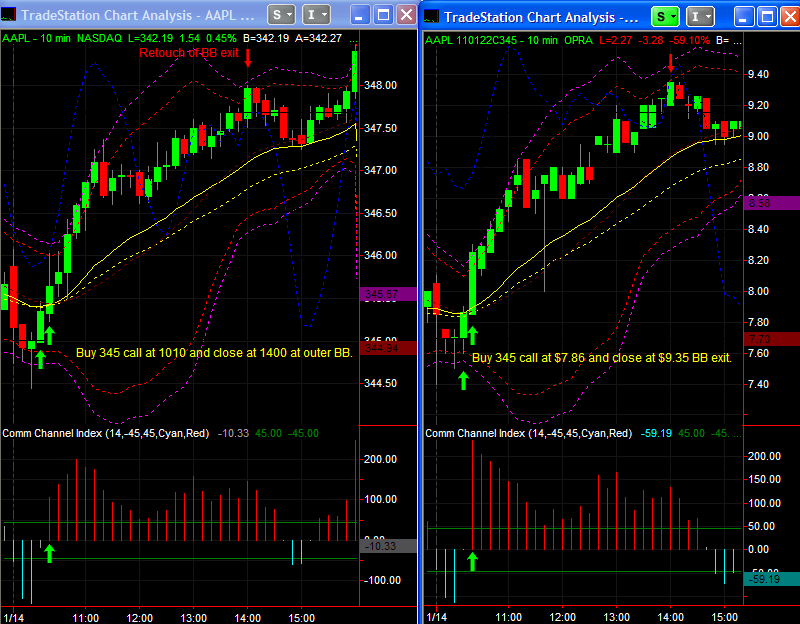
Task: Click 347.00 label on left price axis
Action: pyautogui.click(x=380, y=170)
